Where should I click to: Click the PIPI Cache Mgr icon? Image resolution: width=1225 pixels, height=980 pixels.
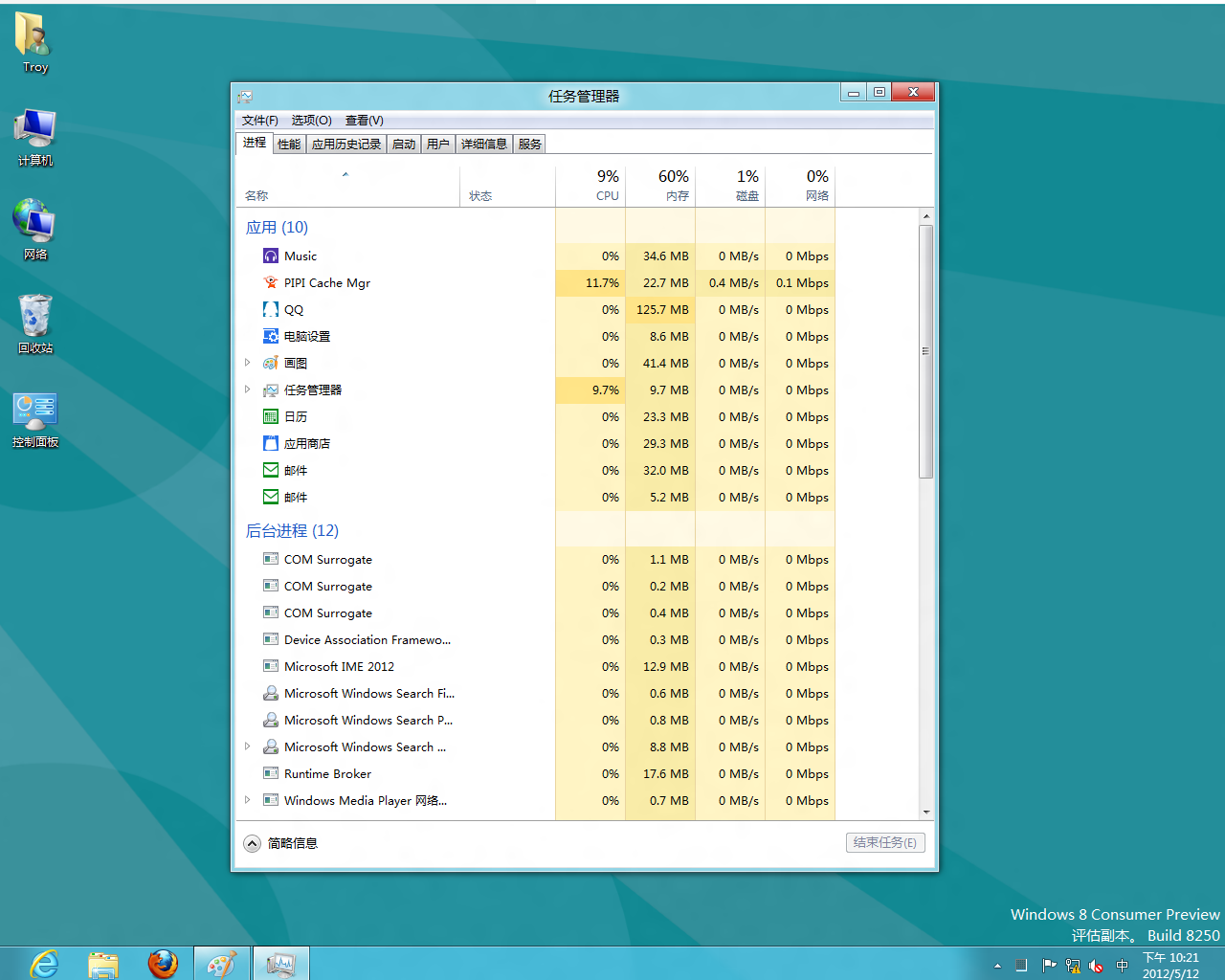tap(271, 282)
